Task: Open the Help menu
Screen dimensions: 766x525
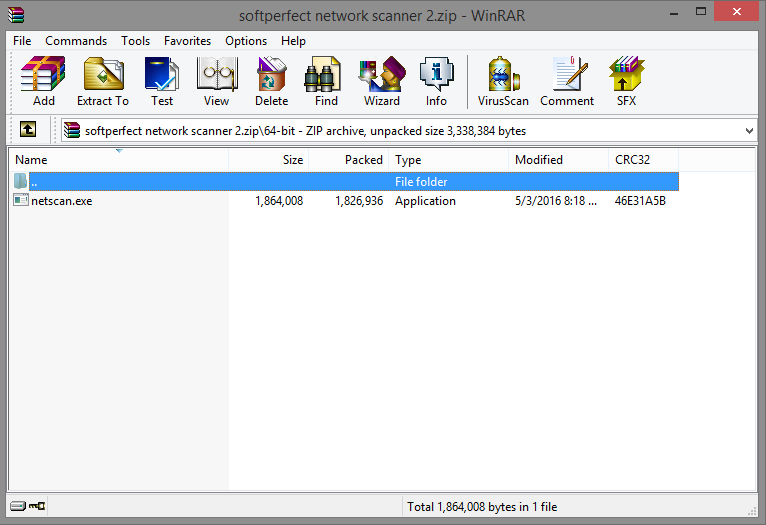Action: pyautogui.click(x=293, y=41)
